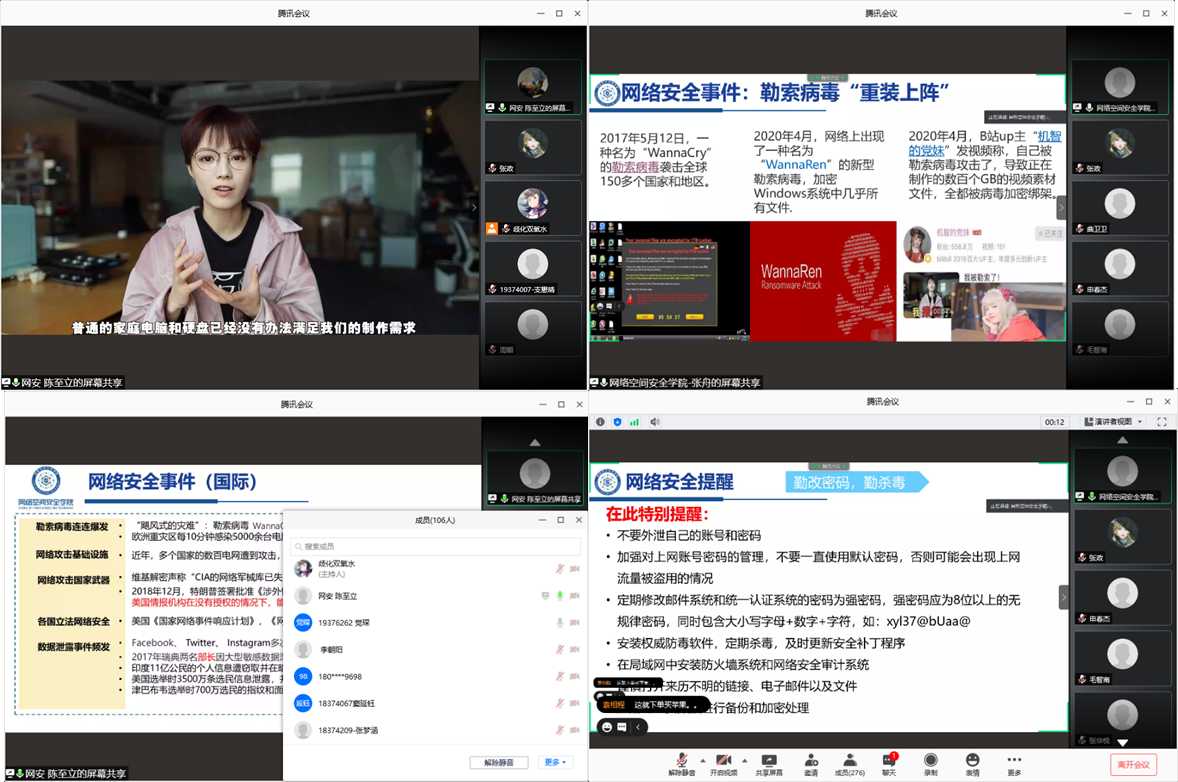Screen dimensions: 1178x782
Task: Click the 离开会议 leave meeting button
Action: click(1133, 764)
